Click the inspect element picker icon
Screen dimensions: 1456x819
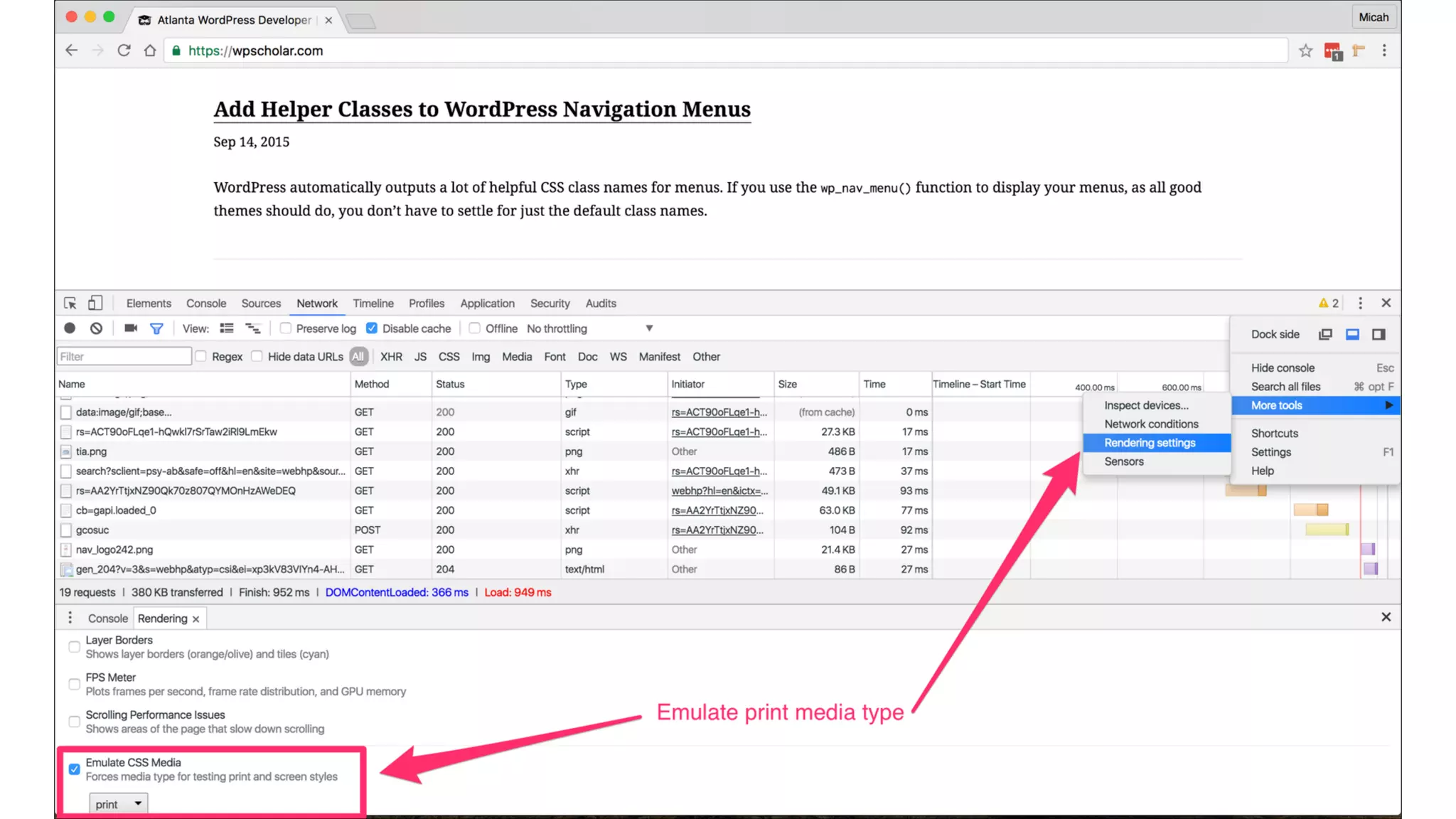pyautogui.click(x=70, y=304)
